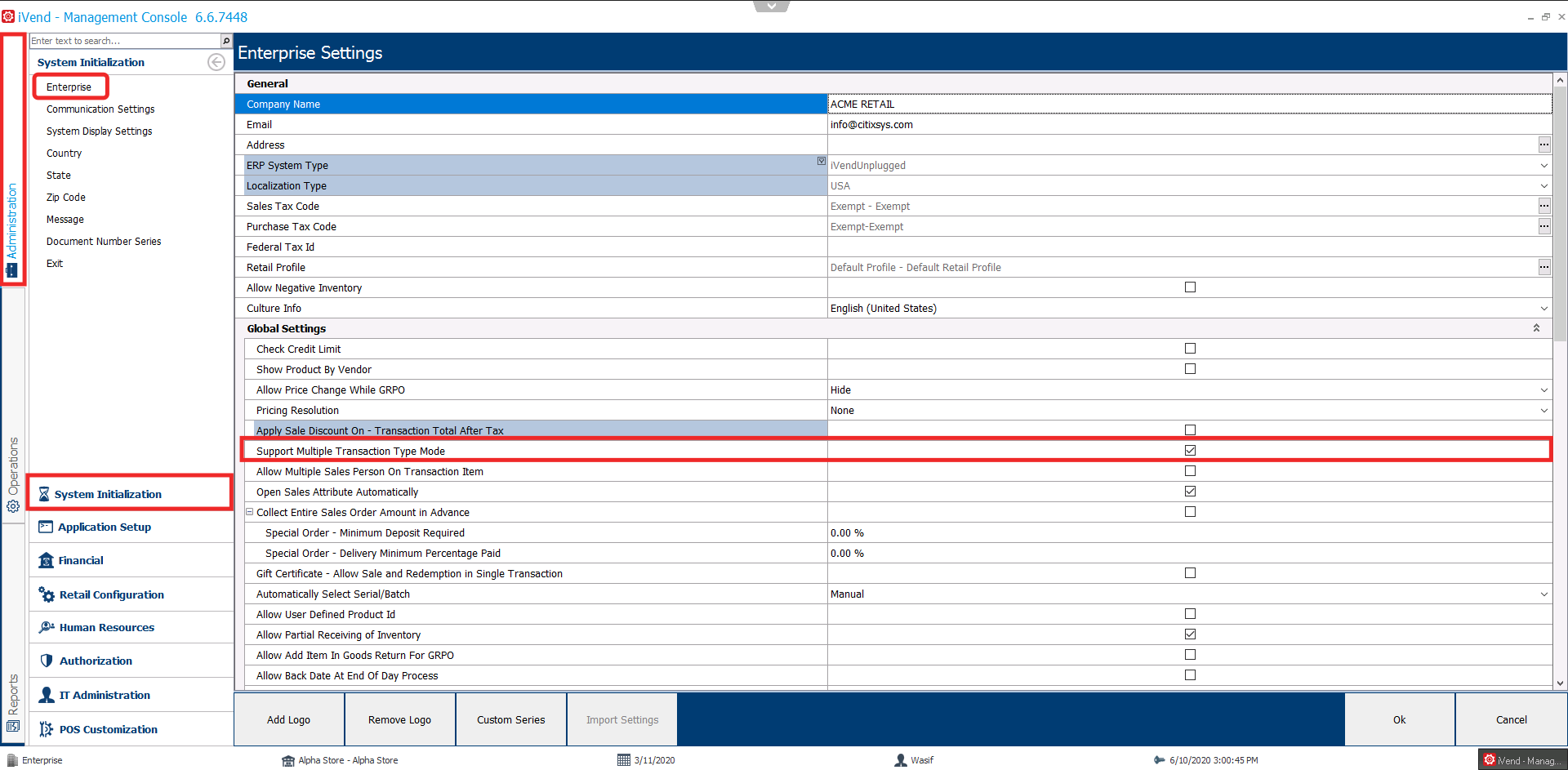
Task: Click the Application Setup window icon
Action: click(x=46, y=527)
